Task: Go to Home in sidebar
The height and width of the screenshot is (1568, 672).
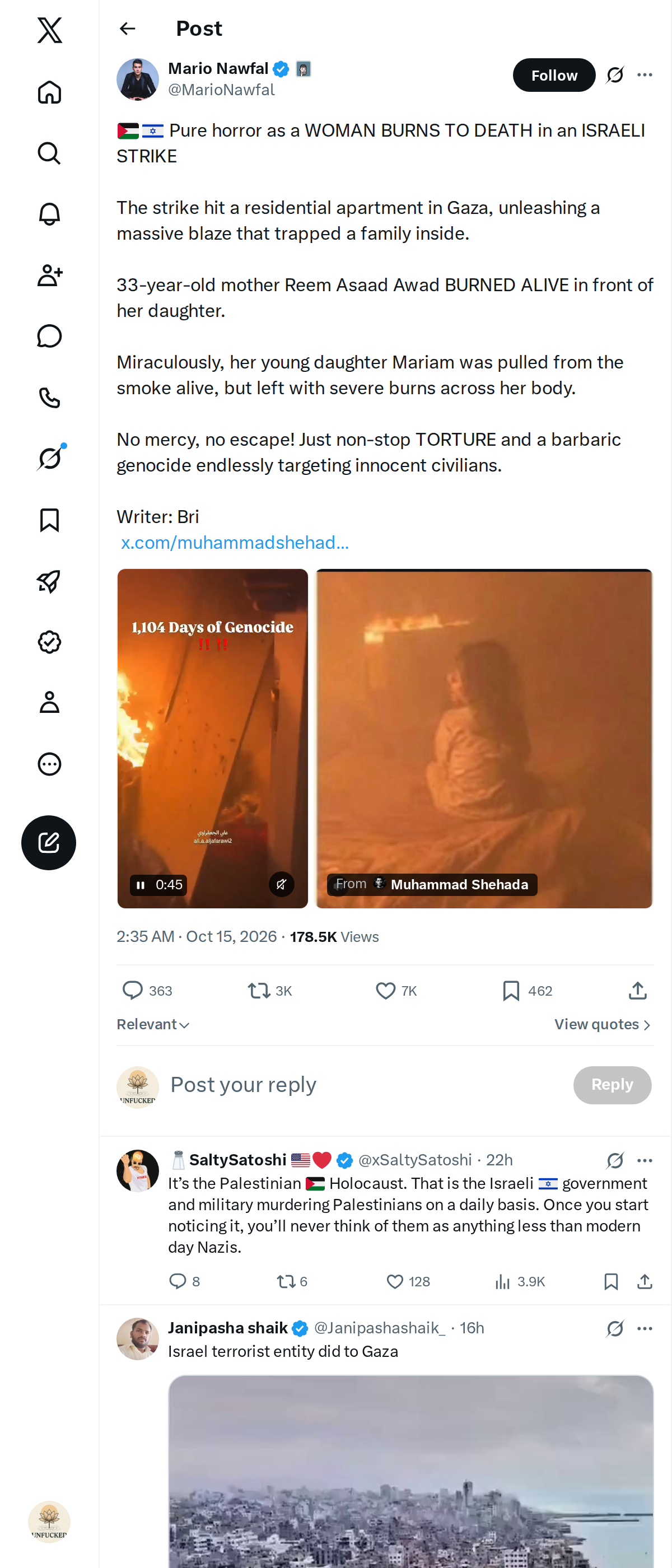Action: [49, 92]
